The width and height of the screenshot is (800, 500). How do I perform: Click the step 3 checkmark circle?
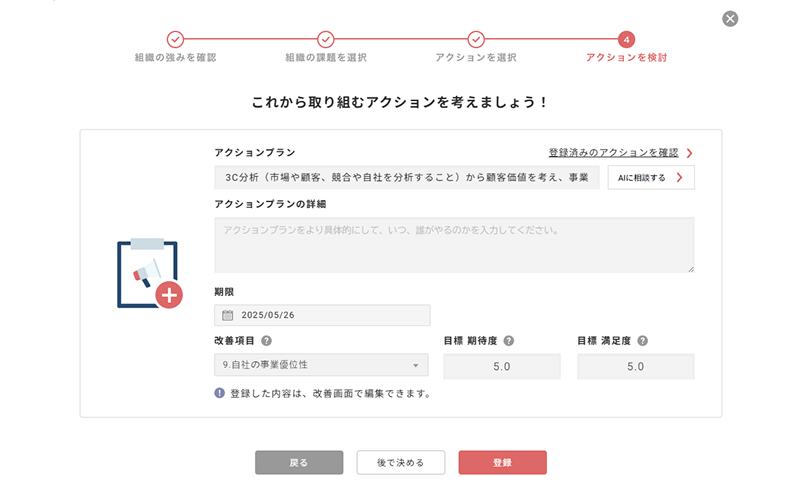(476, 39)
